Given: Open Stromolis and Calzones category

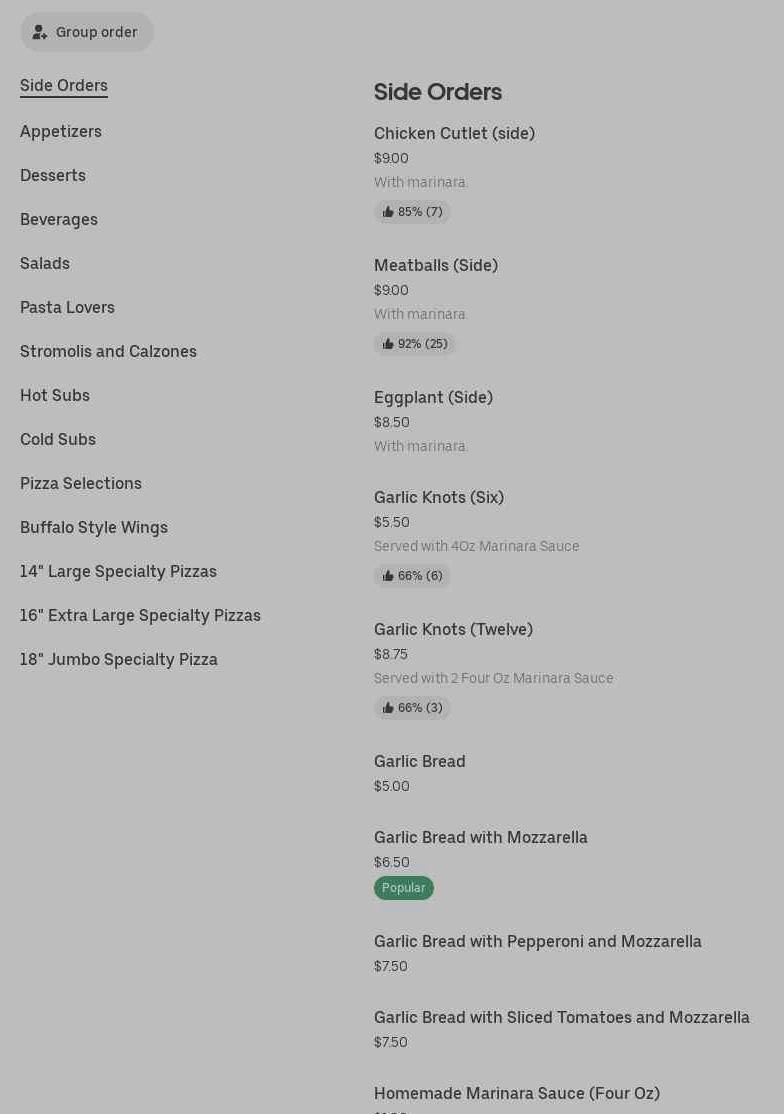Looking at the screenshot, I should [x=108, y=352].
